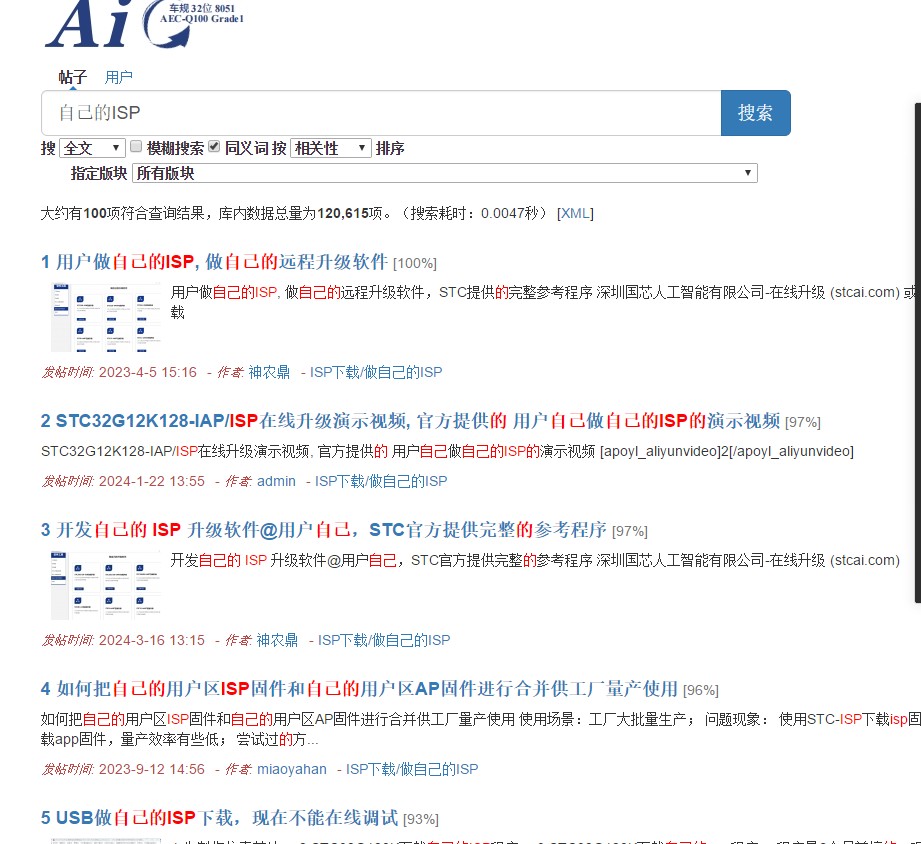Image resolution: width=921 pixels, height=844 pixels.
Task: Click relevance score [100%] of result 1
Action: click(x=415, y=263)
